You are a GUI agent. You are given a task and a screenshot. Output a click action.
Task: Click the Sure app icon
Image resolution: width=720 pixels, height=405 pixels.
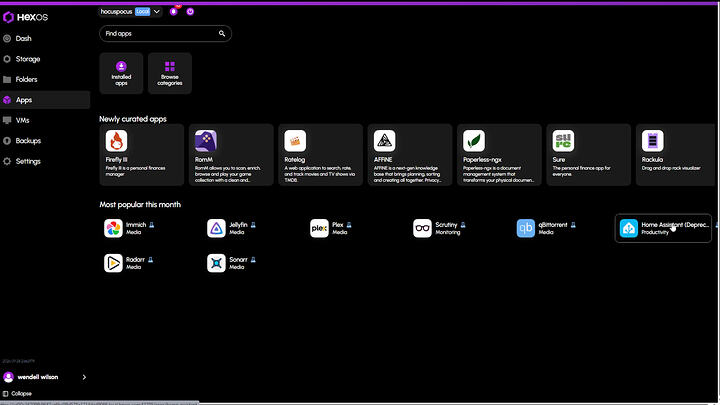point(563,141)
